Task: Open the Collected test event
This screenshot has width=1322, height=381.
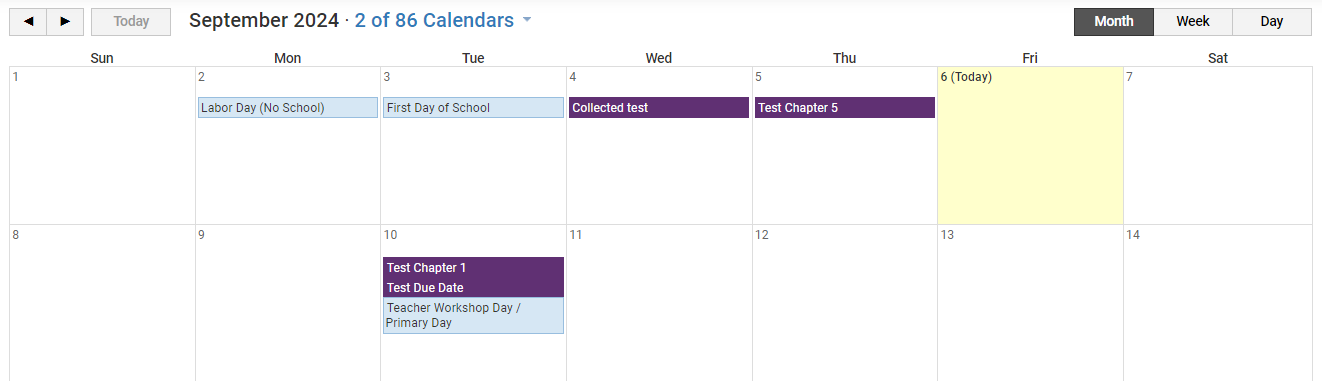Action: [x=659, y=108]
